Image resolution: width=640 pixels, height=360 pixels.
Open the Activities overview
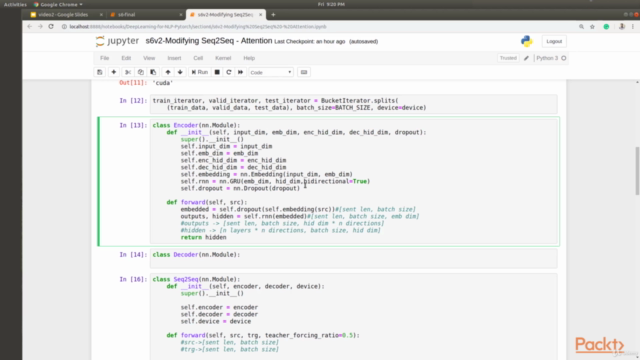15,4
